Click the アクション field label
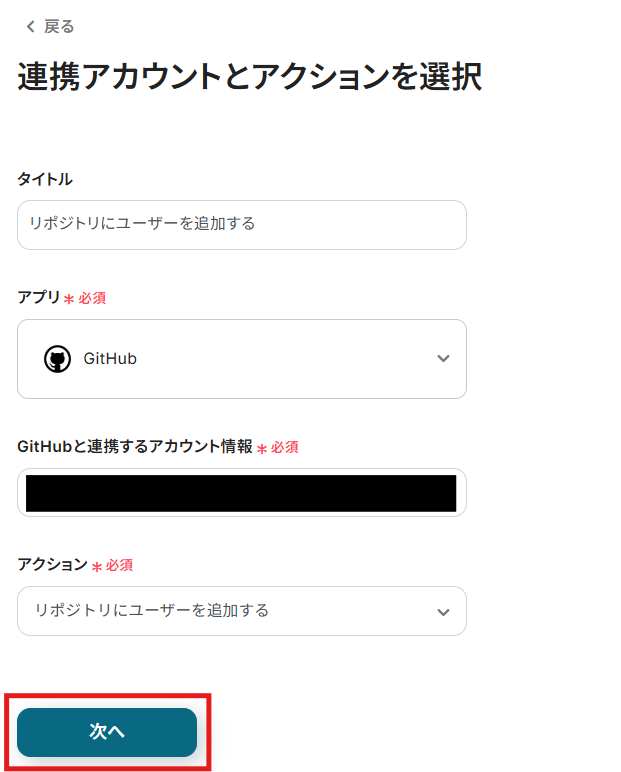 click(52, 565)
